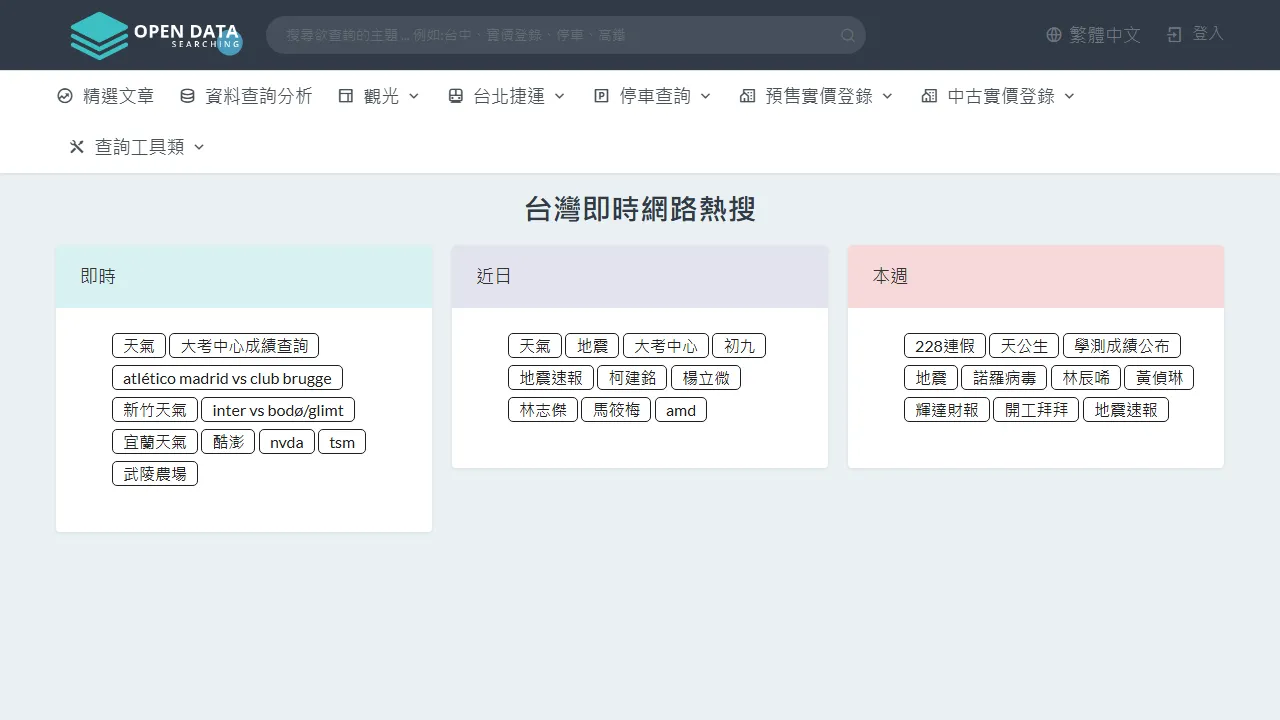Click the building icon beside 中古實價登錄
Image resolution: width=1280 pixels, height=720 pixels.
(928, 95)
